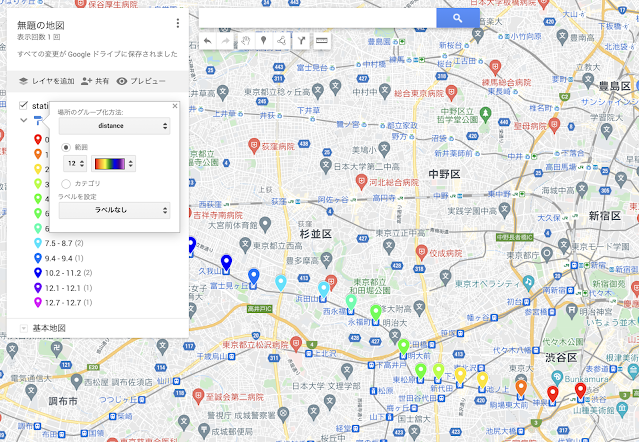Click the dark blue pin at 久我山
The image size is (639, 442).
click(x=226, y=263)
